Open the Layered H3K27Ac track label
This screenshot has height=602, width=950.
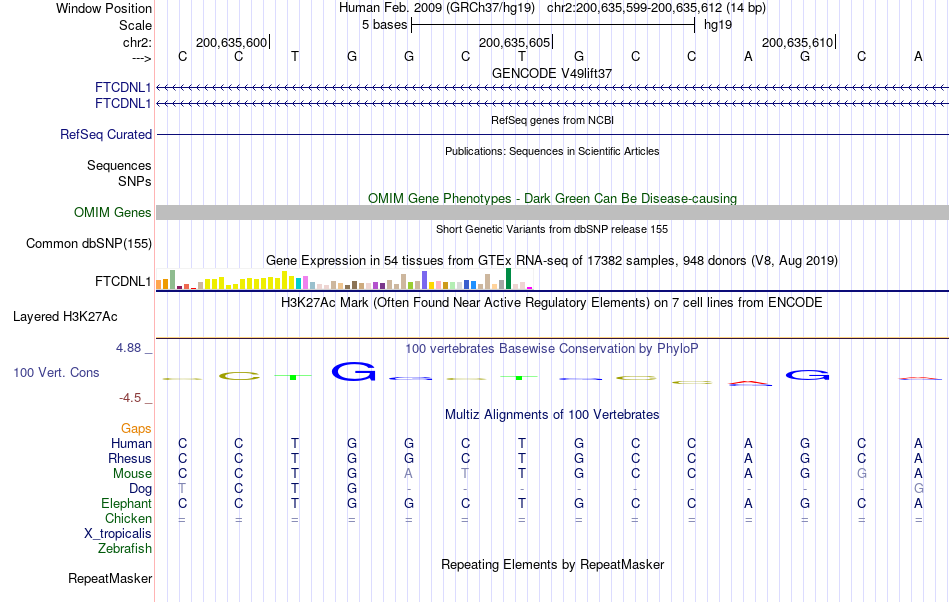tap(65, 317)
